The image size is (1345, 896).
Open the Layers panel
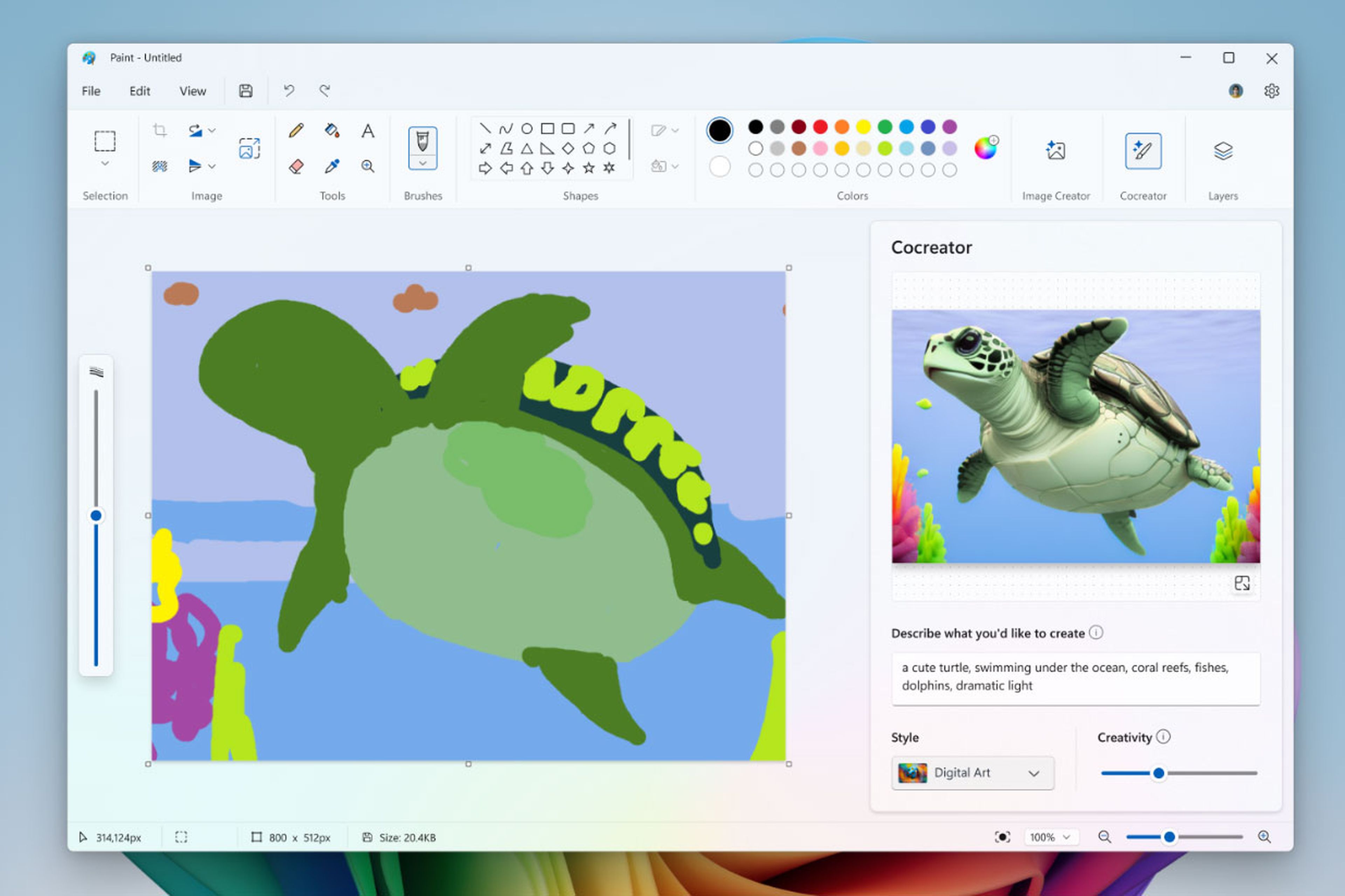(1223, 151)
